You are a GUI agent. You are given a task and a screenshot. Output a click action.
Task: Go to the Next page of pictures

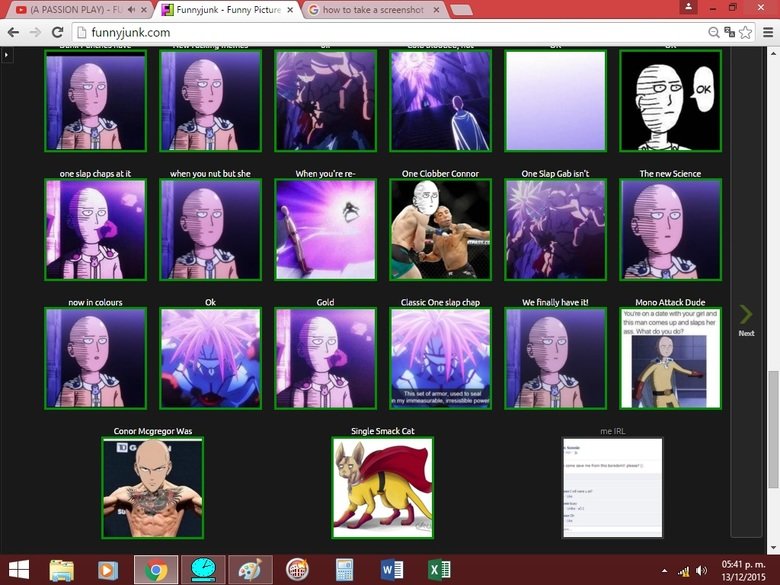coord(746,320)
